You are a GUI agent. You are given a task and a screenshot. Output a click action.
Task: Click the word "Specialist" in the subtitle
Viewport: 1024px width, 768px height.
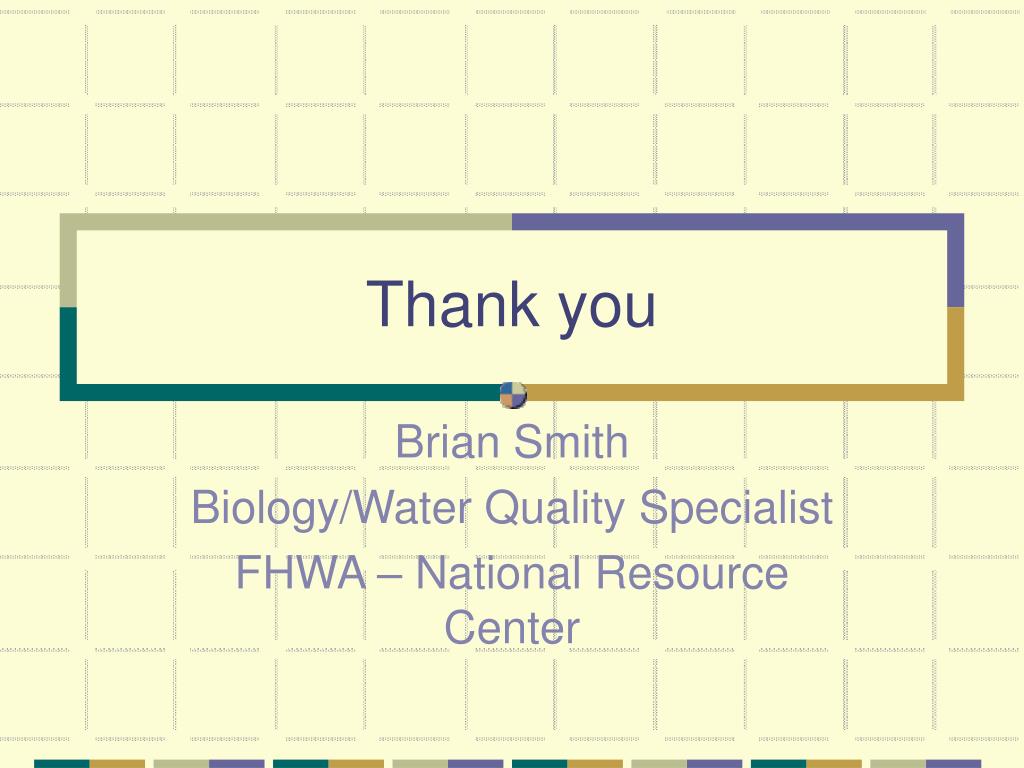coord(736,507)
